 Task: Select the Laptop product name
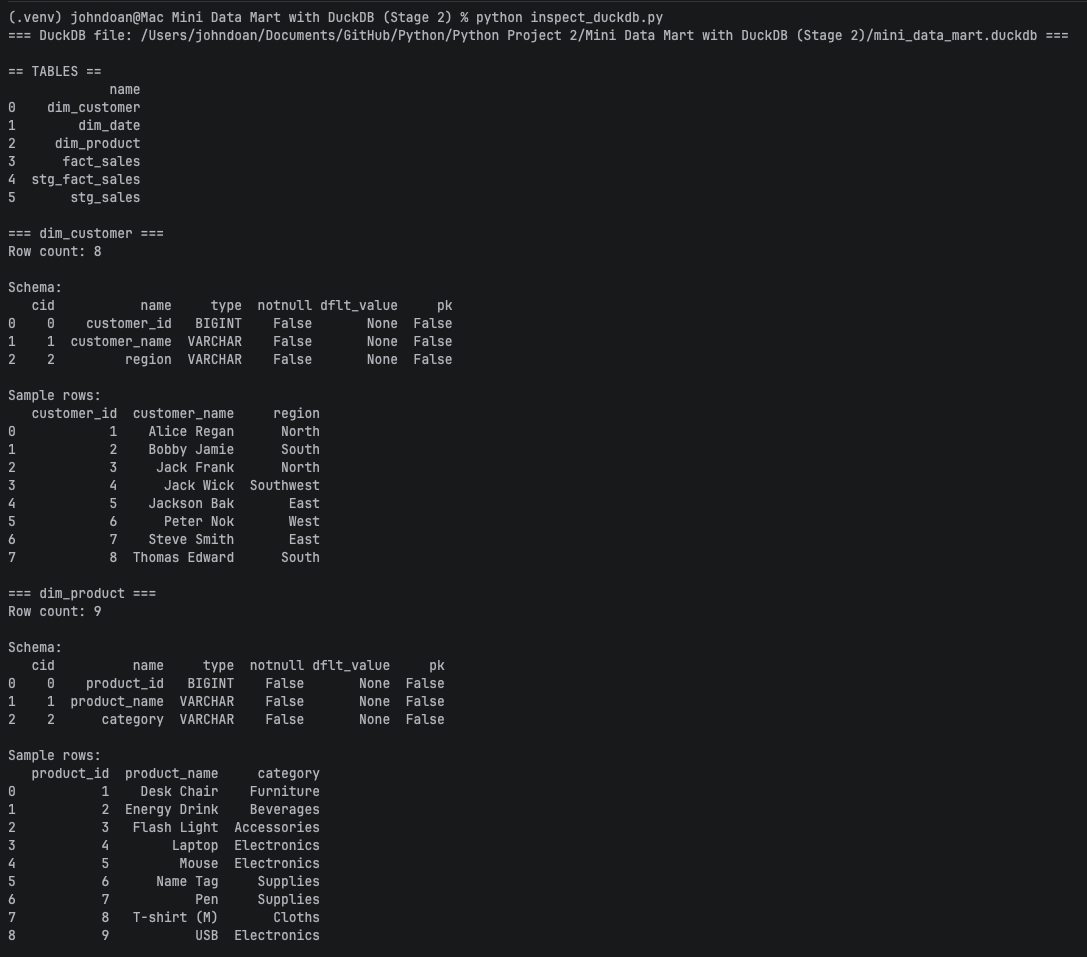click(197, 845)
